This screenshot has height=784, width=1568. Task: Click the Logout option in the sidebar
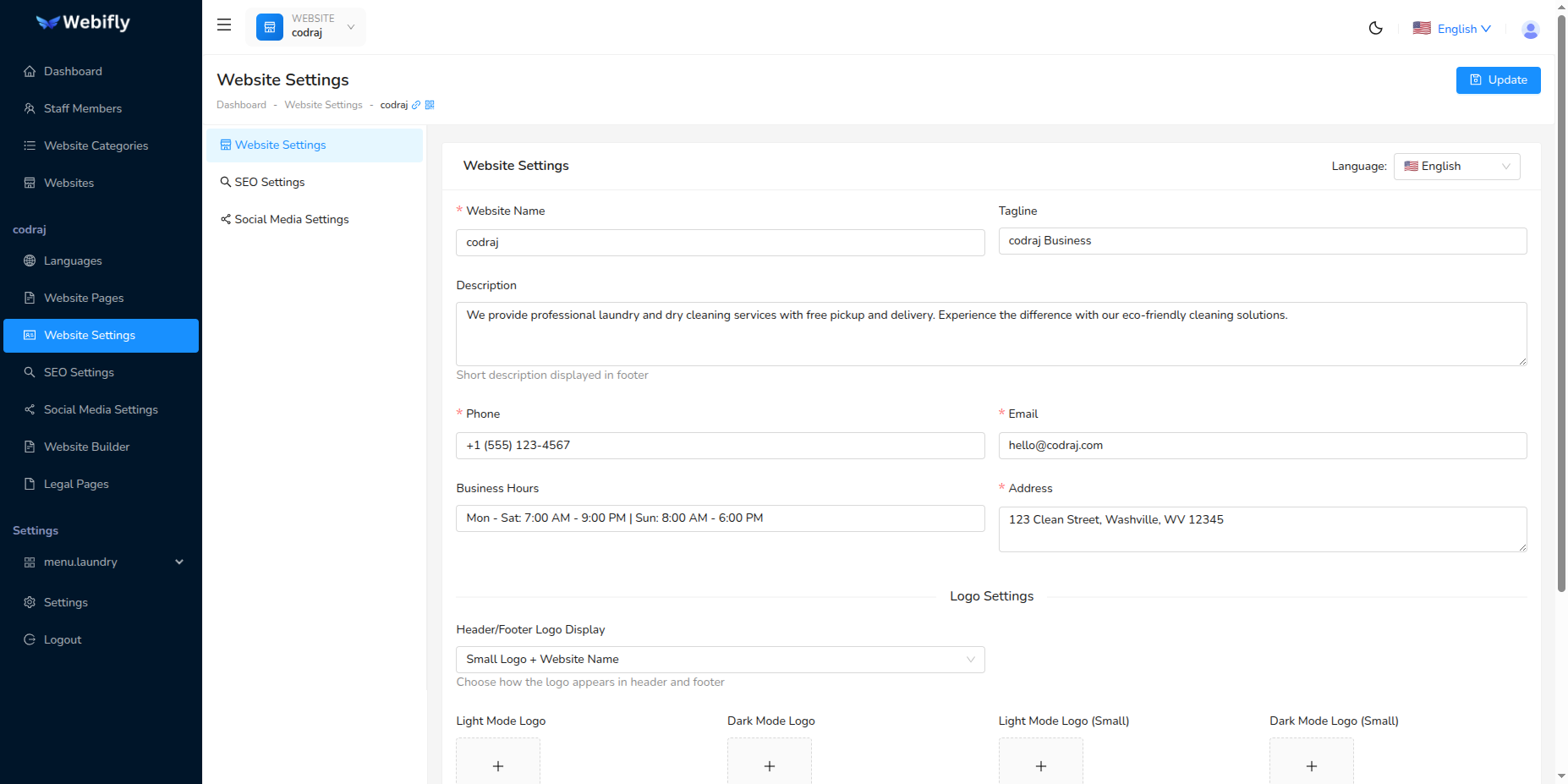click(x=61, y=639)
